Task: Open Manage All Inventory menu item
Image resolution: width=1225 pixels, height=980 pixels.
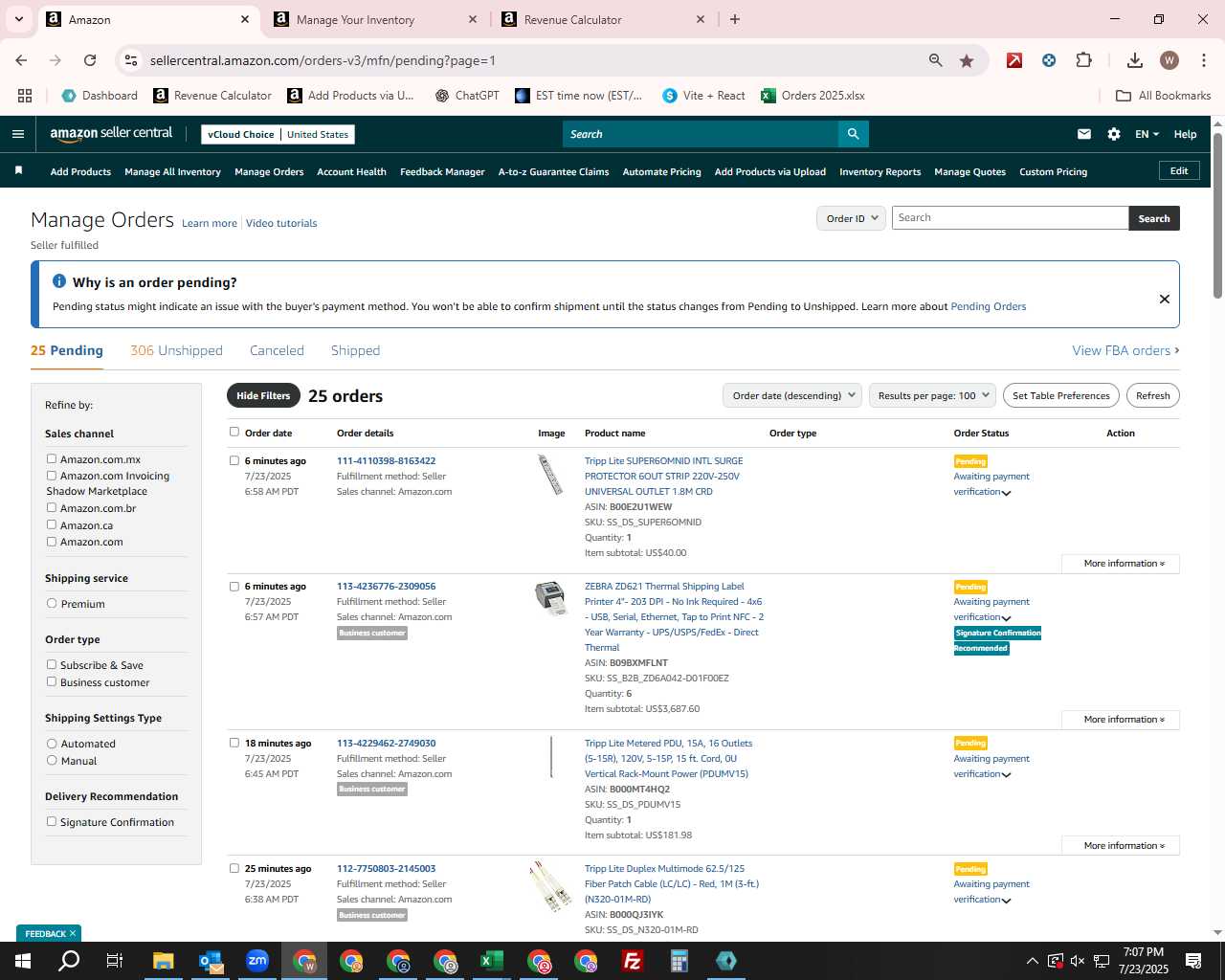Action: click(x=172, y=171)
